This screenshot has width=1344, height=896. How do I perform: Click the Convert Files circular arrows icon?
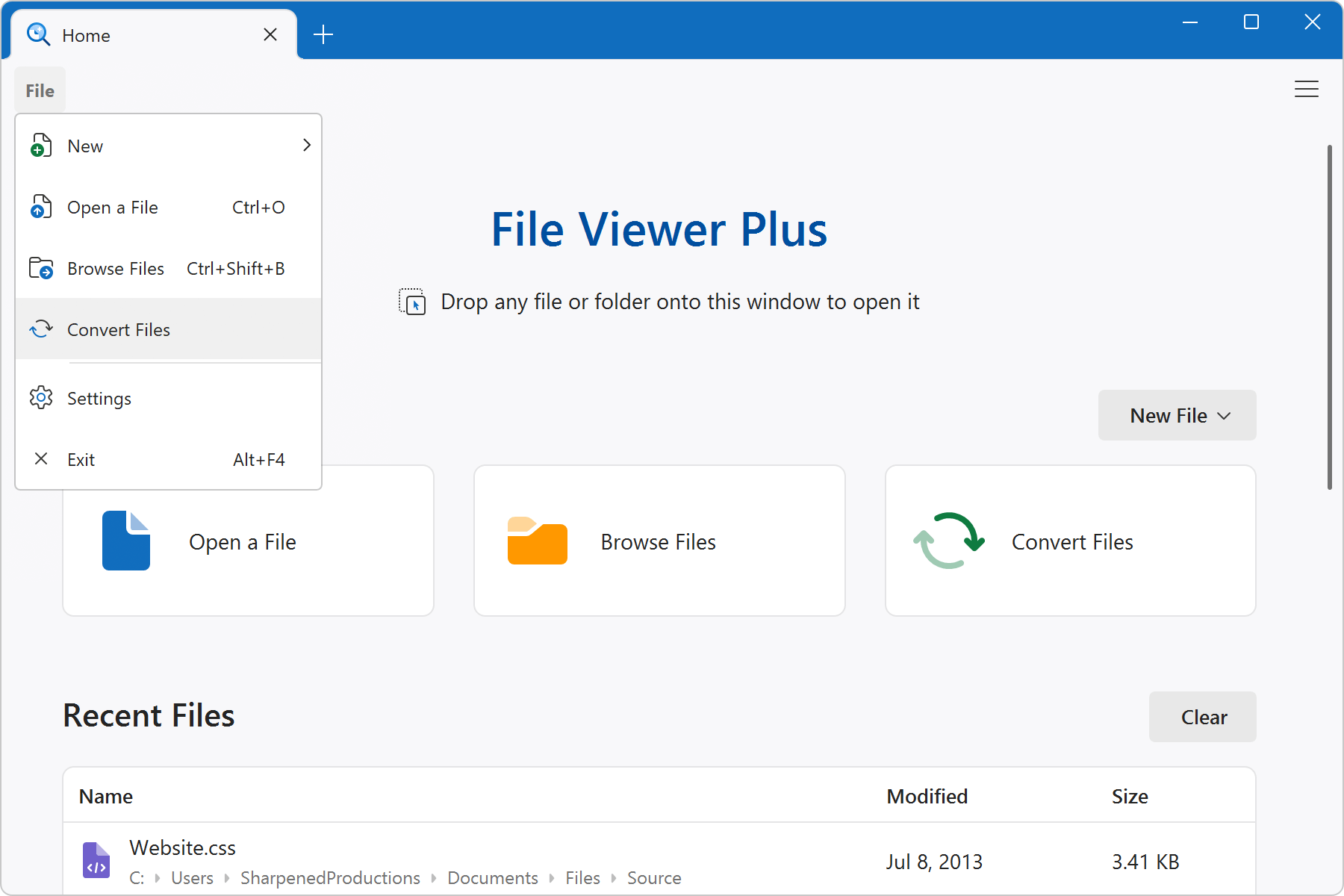41,329
